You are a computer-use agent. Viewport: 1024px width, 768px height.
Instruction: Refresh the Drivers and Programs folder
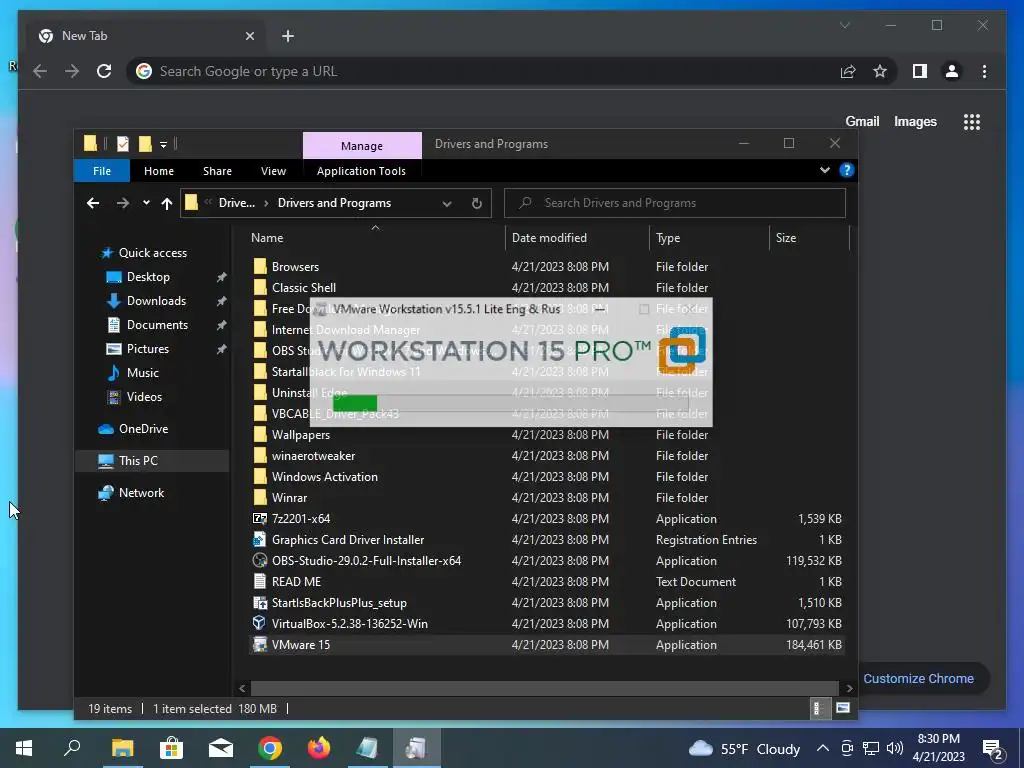pos(477,203)
